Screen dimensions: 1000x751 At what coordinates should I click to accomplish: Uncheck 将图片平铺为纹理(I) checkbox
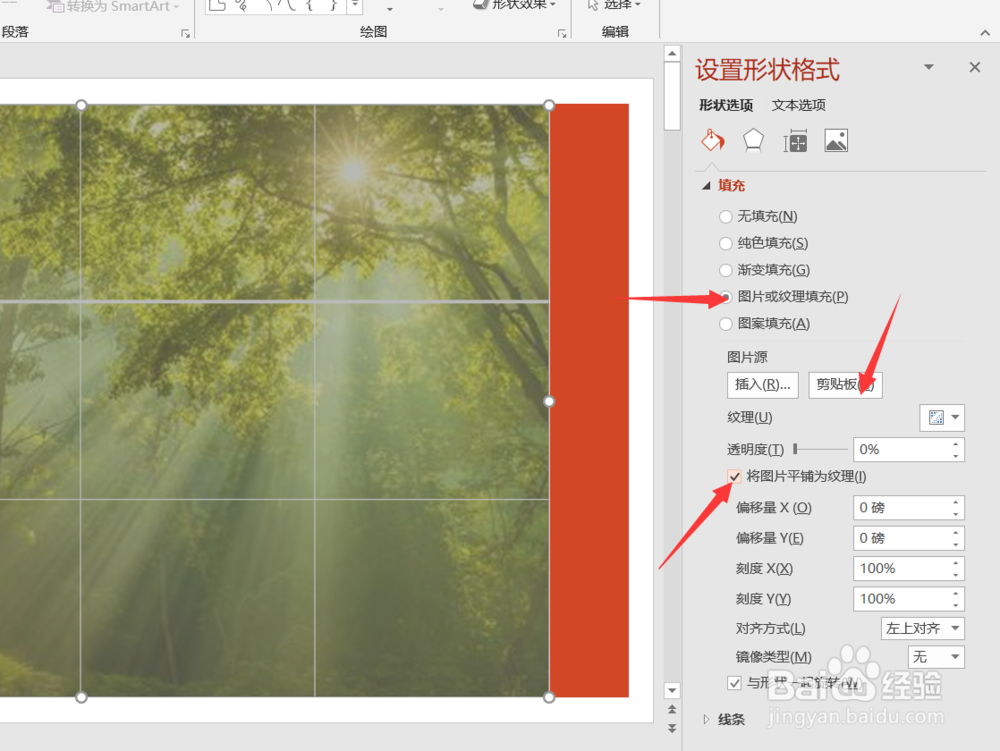click(735, 476)
